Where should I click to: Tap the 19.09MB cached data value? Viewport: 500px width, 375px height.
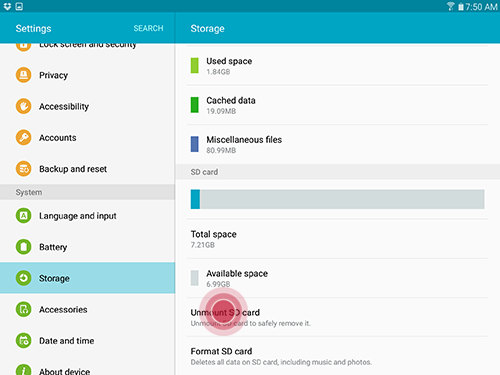click(x=221, y=111)
